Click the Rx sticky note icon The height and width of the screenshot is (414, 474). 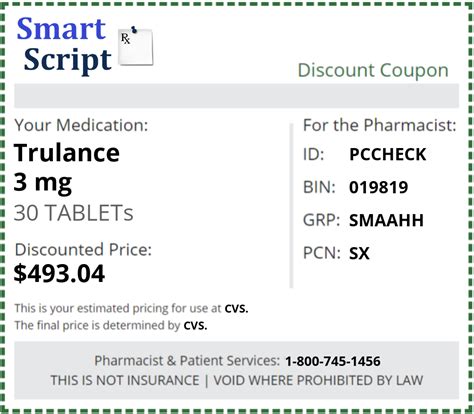click(x=136, y=46)
